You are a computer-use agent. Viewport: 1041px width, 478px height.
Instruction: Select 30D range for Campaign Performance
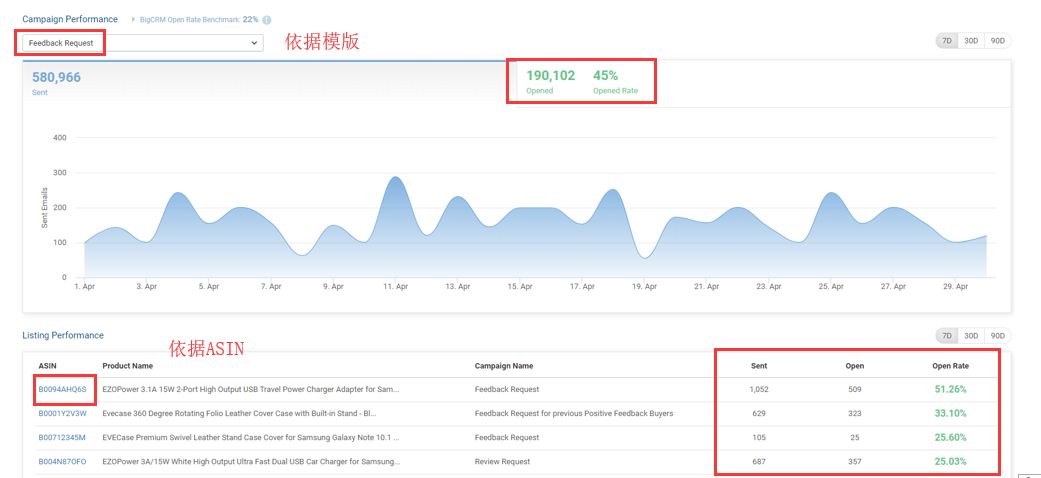tap(971, 41)
